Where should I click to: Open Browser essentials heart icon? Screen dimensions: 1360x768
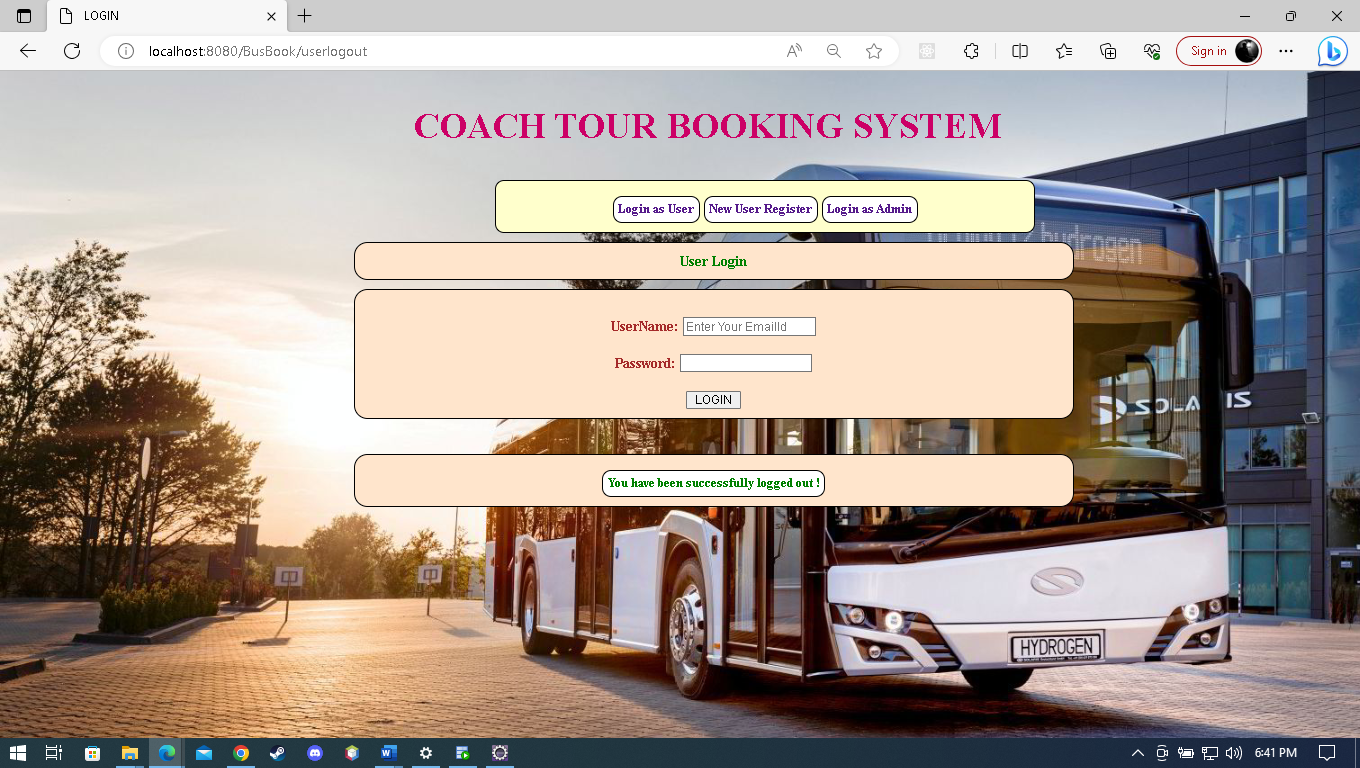[1151, 50]
